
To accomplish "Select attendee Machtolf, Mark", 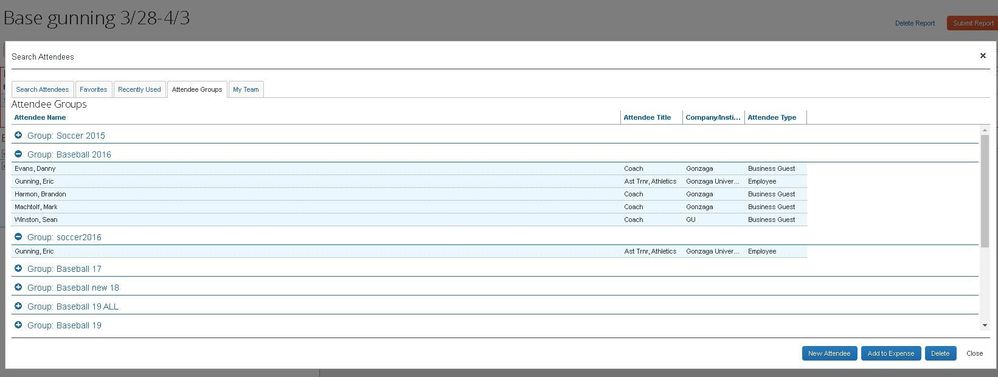I will (x=409, y=207).
